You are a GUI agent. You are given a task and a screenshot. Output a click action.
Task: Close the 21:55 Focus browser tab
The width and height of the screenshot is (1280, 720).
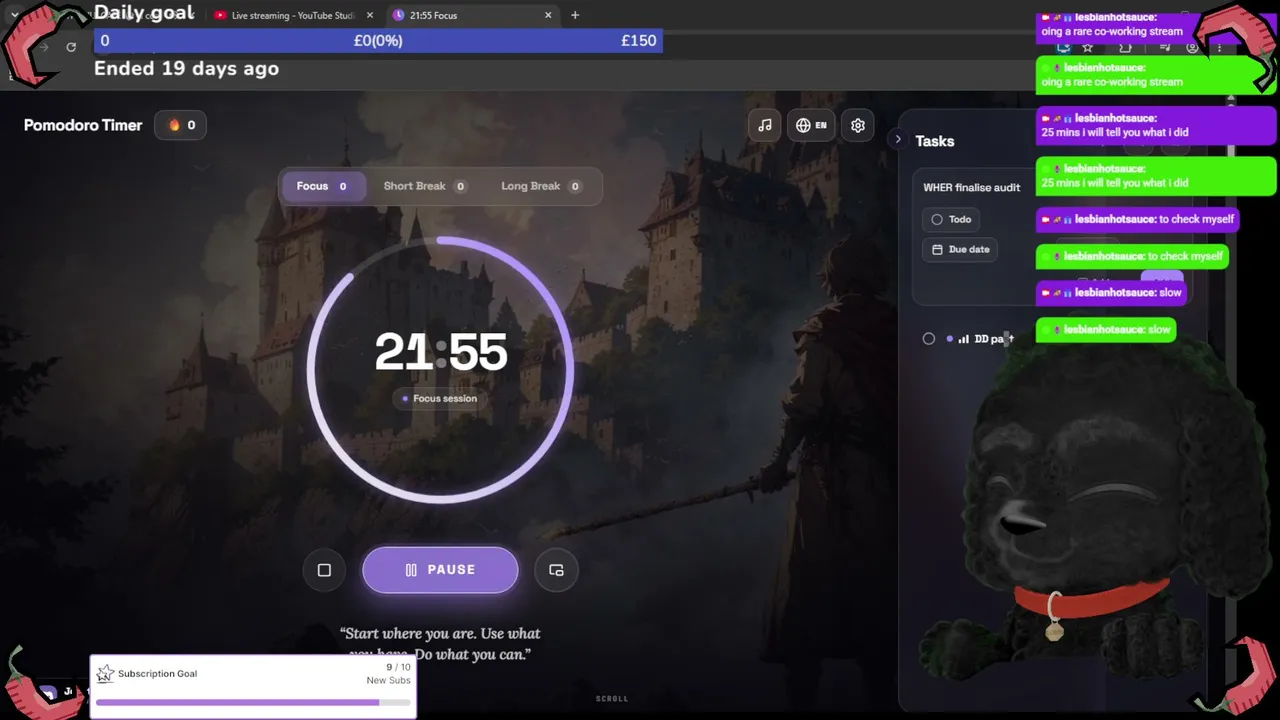548,15
